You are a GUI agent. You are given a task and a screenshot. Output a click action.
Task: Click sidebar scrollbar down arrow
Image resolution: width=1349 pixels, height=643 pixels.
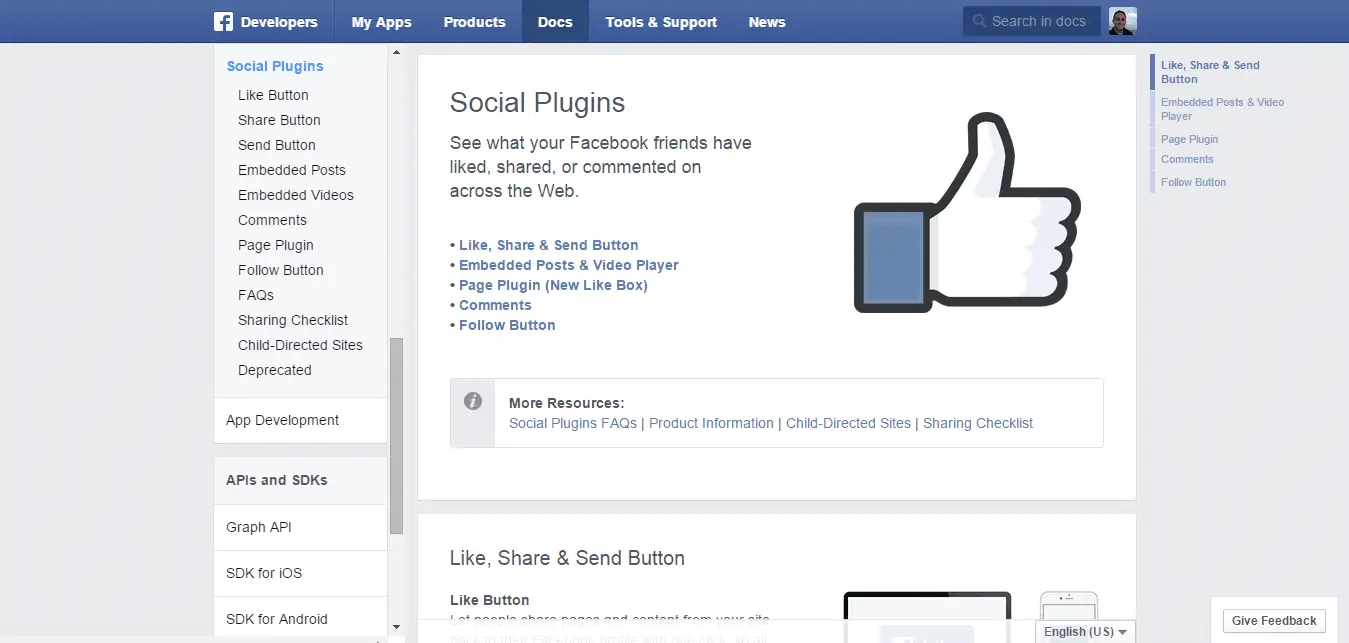coord(396,626)
